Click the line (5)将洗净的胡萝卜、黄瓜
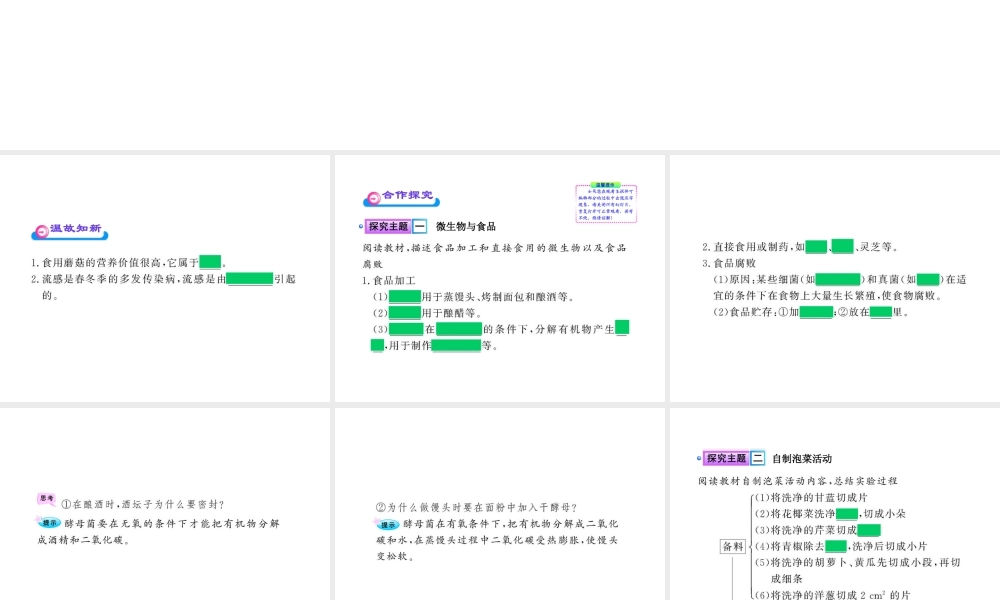1000x600 pixels. (858, 570)
